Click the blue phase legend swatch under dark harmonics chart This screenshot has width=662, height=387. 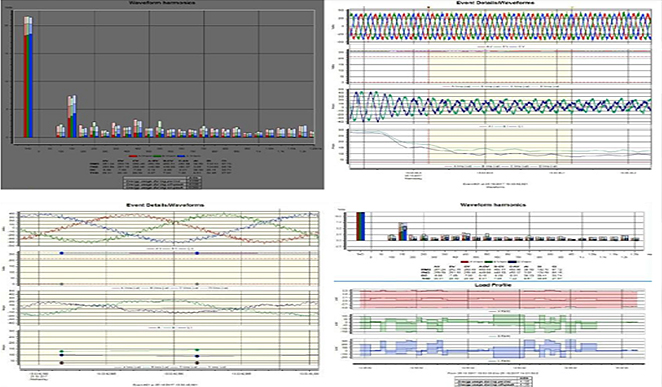182,156
